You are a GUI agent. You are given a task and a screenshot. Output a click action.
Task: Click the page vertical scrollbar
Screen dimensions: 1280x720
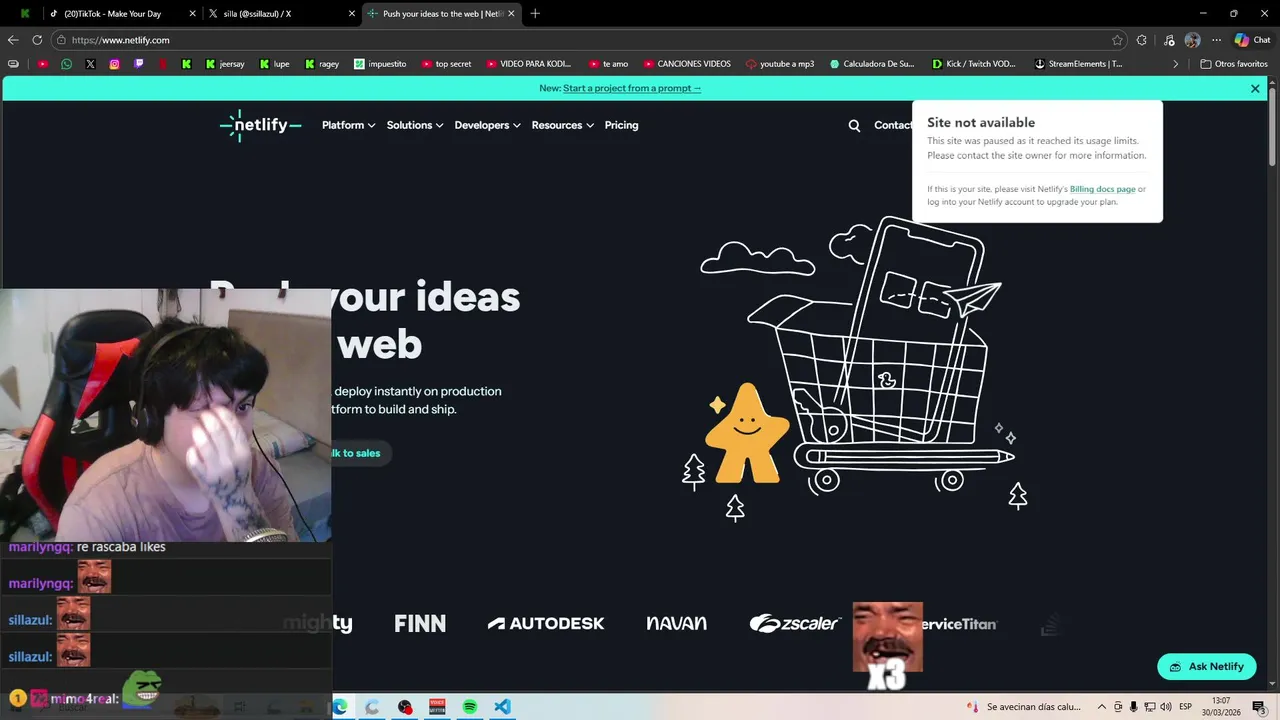1273,127
